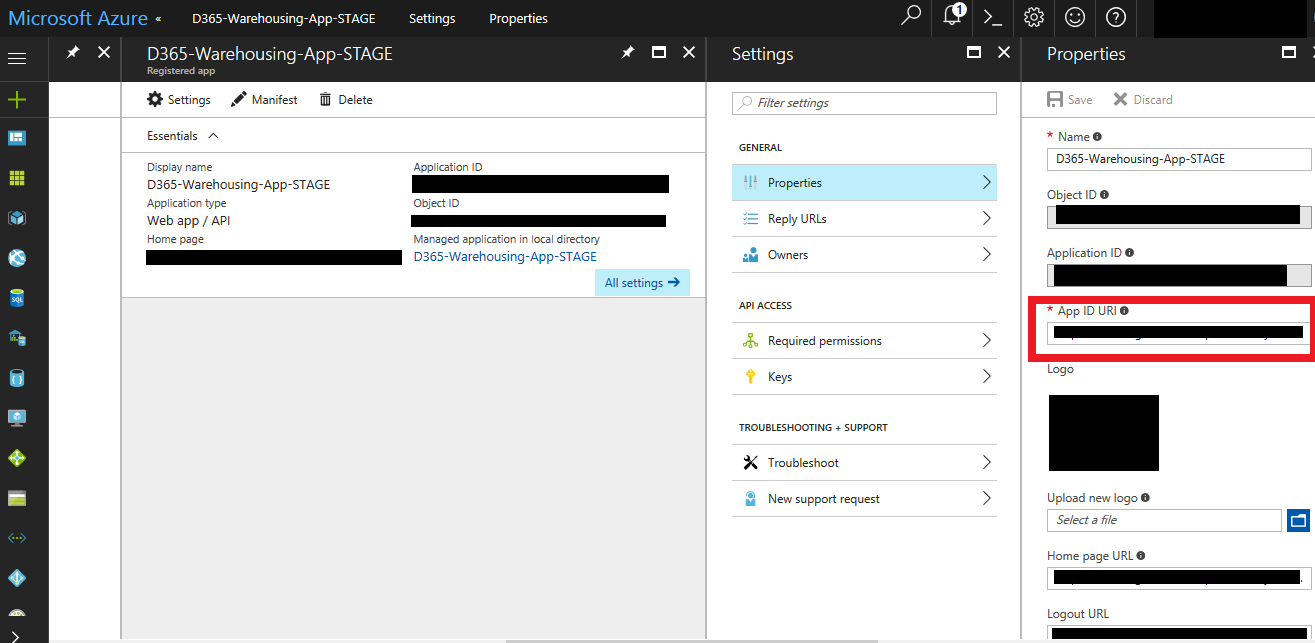Click the Filter settings search box
The image size is (1315, 643).
click(x=864, y=103)
